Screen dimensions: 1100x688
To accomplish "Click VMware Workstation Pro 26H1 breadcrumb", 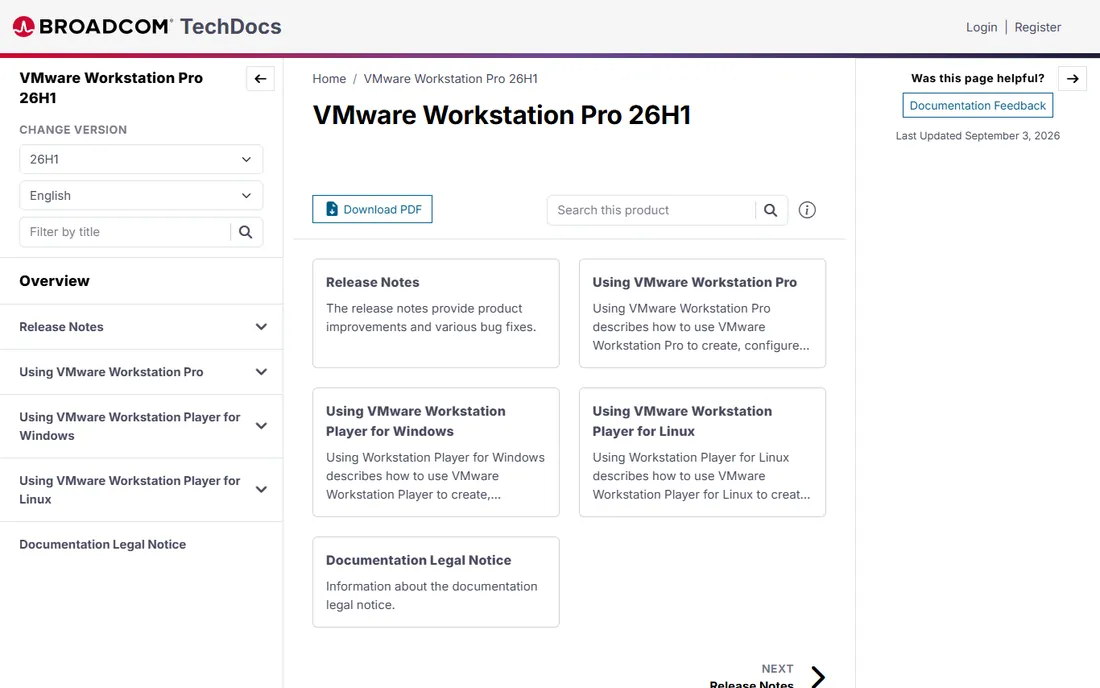I will tap(450, 79).
